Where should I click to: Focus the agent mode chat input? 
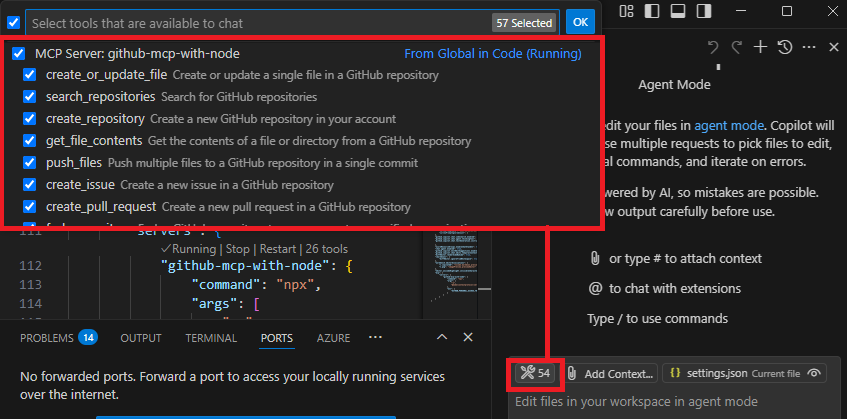[675, 402]
